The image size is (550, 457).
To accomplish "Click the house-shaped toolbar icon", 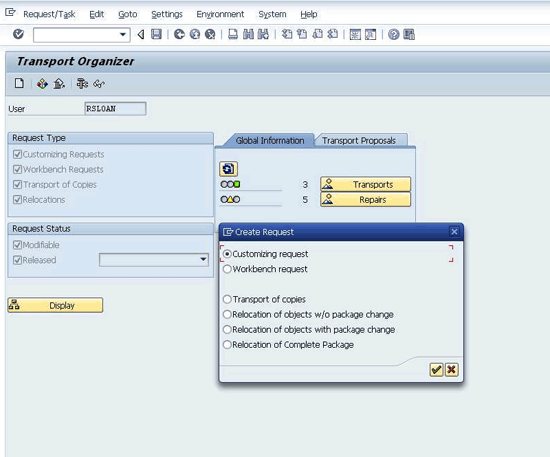I will [59, 84].
